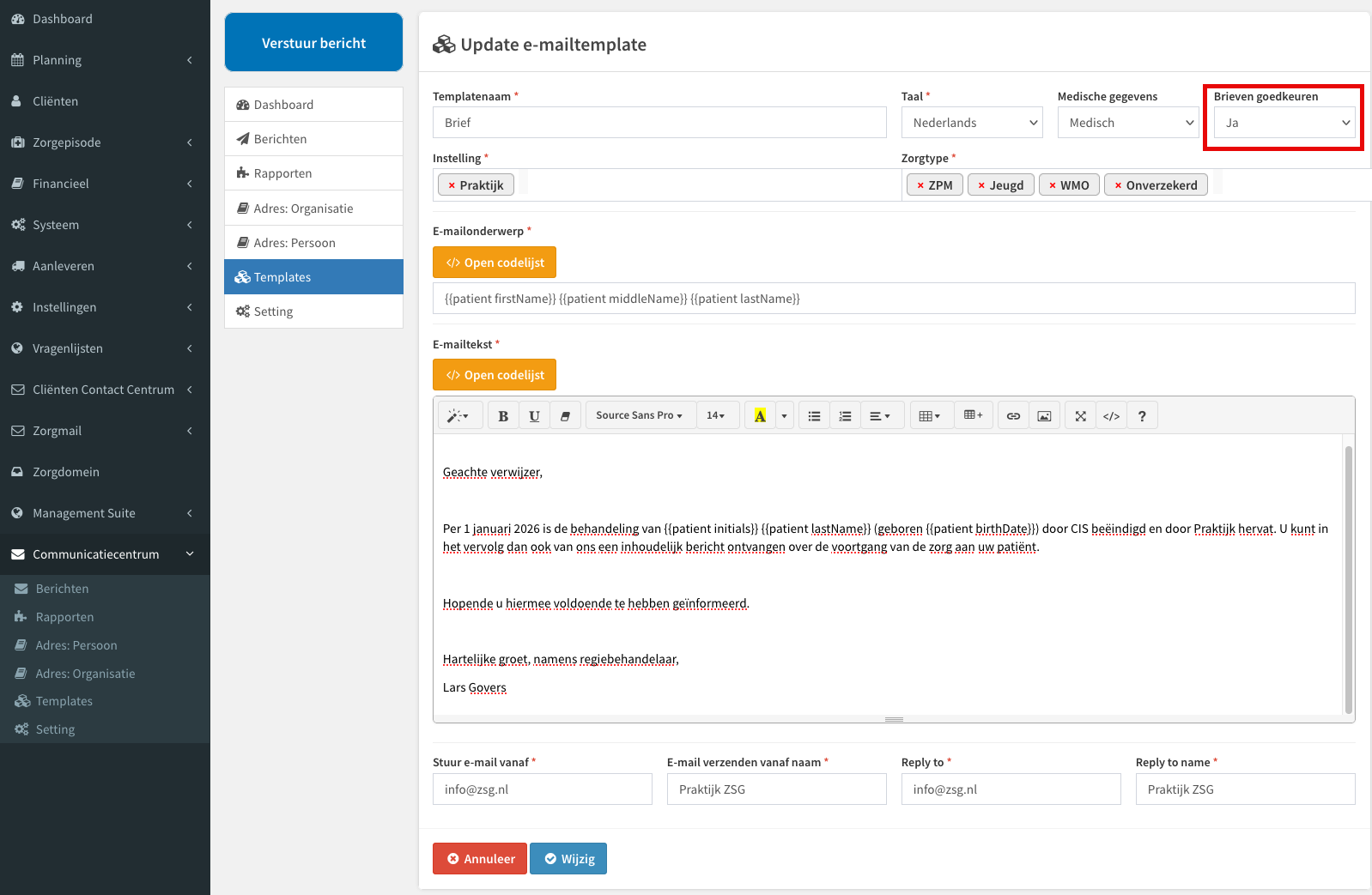The width and height of the screenshot is (1372, 895).
Task: Expand the Aanleveren sidebar menu
Action: tap(105, 266)
